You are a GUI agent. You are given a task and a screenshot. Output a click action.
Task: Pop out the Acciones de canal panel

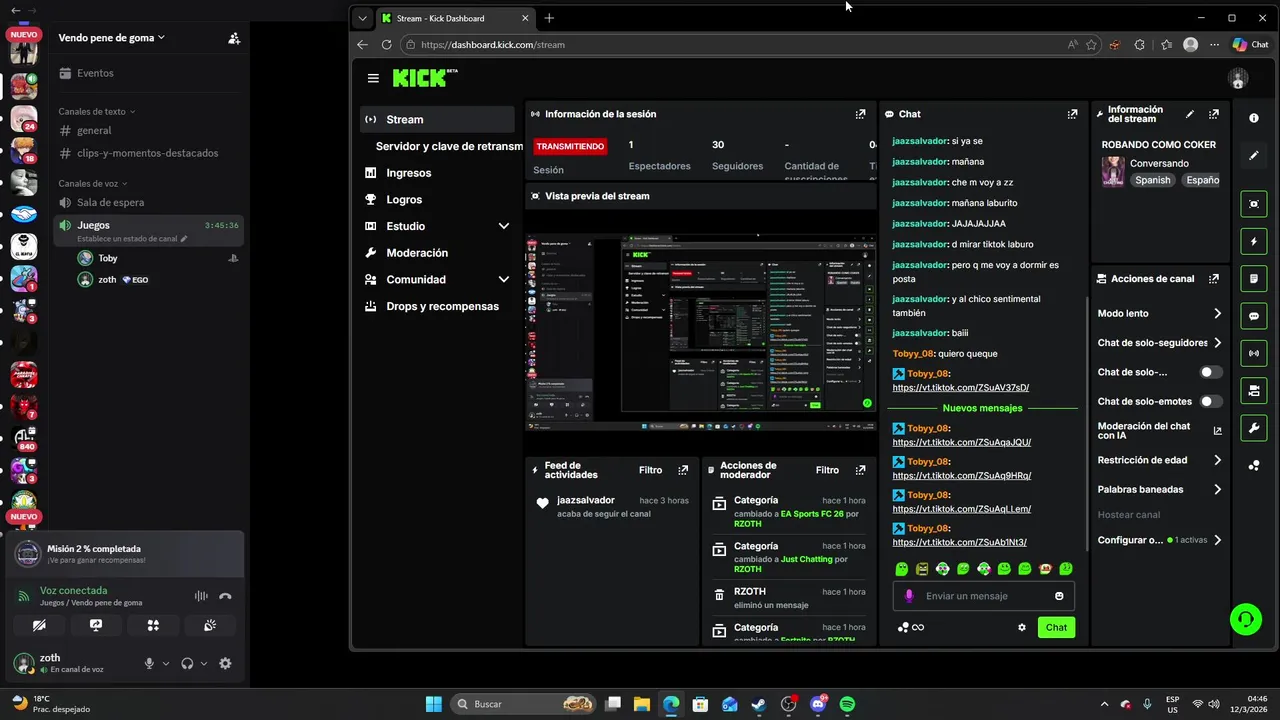[1214, 279]
